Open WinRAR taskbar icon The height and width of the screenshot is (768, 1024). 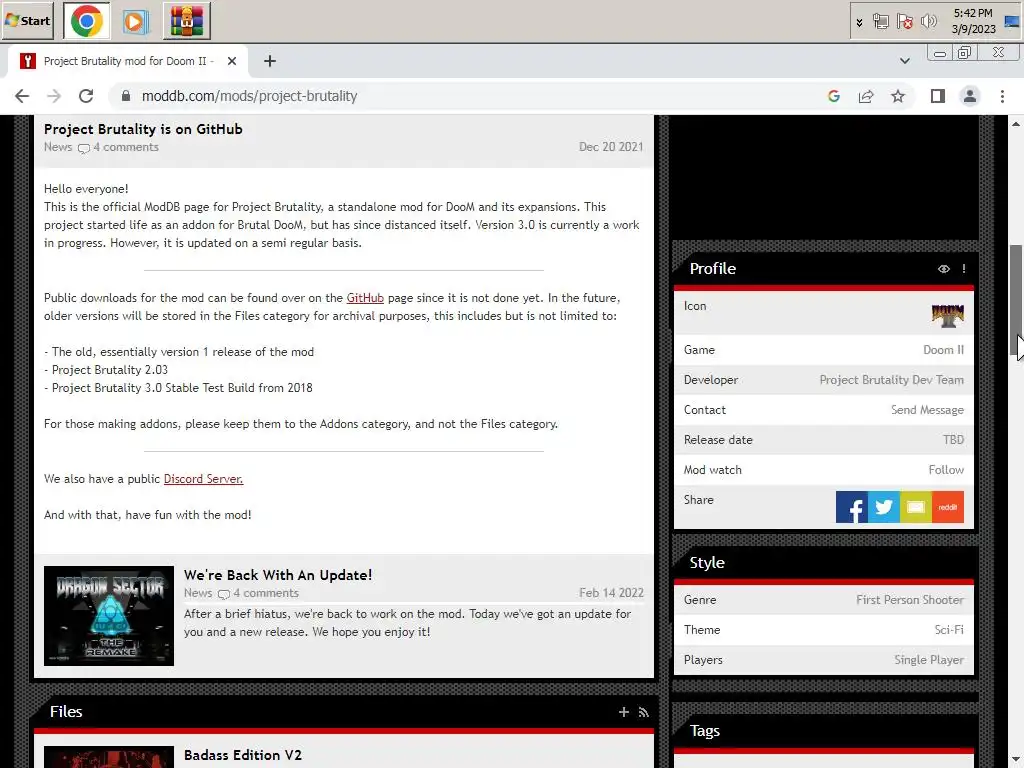[x=187, y=21]
